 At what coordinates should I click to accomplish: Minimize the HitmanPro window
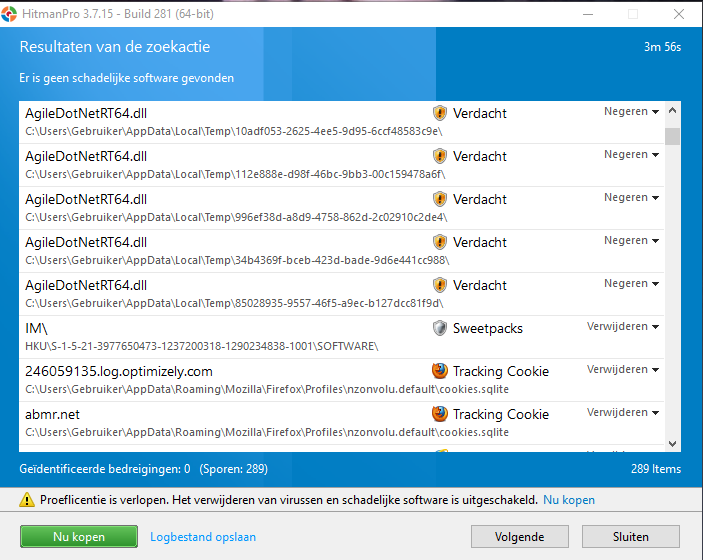588,14
